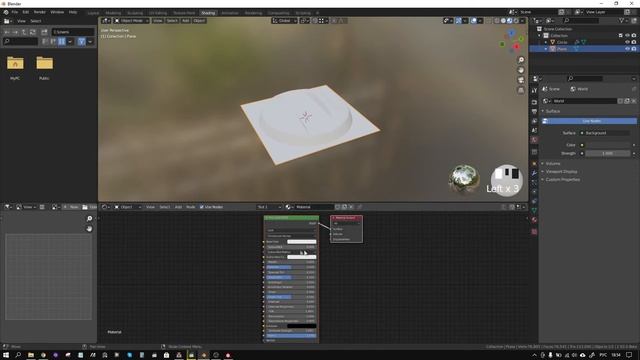Toggle Use Nodes checkbox in node editor
The height and width of the screenshot is (360, 640).
[202, 207]
